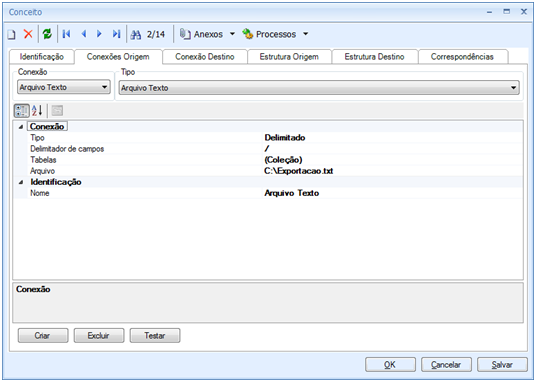The height and width of the screenshot is (382, 536).
Task: Click the Conexão category header text
Action: 47,127
